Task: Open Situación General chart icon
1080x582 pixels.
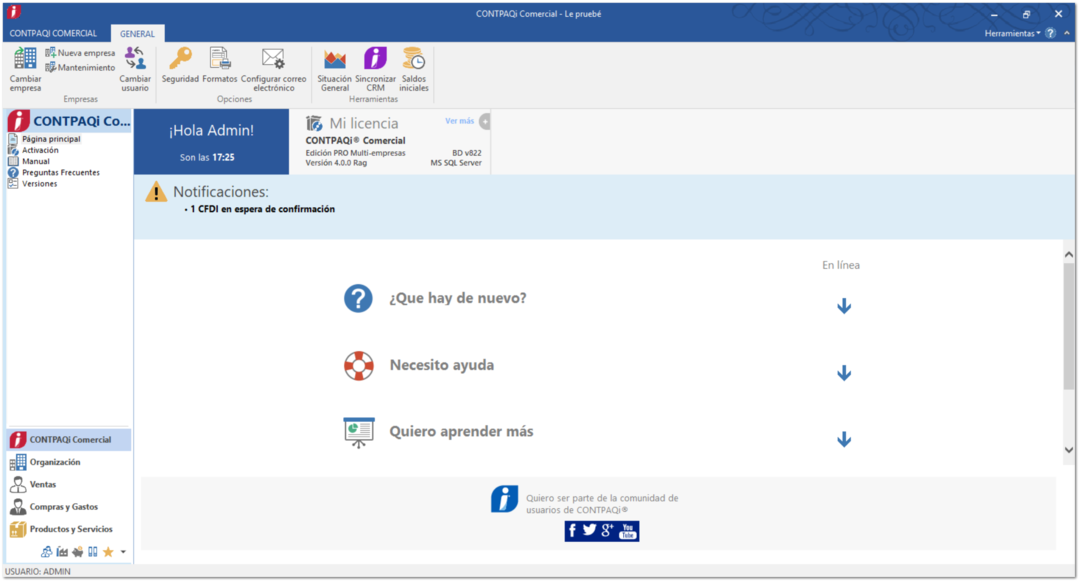Action: coord(334,60)
